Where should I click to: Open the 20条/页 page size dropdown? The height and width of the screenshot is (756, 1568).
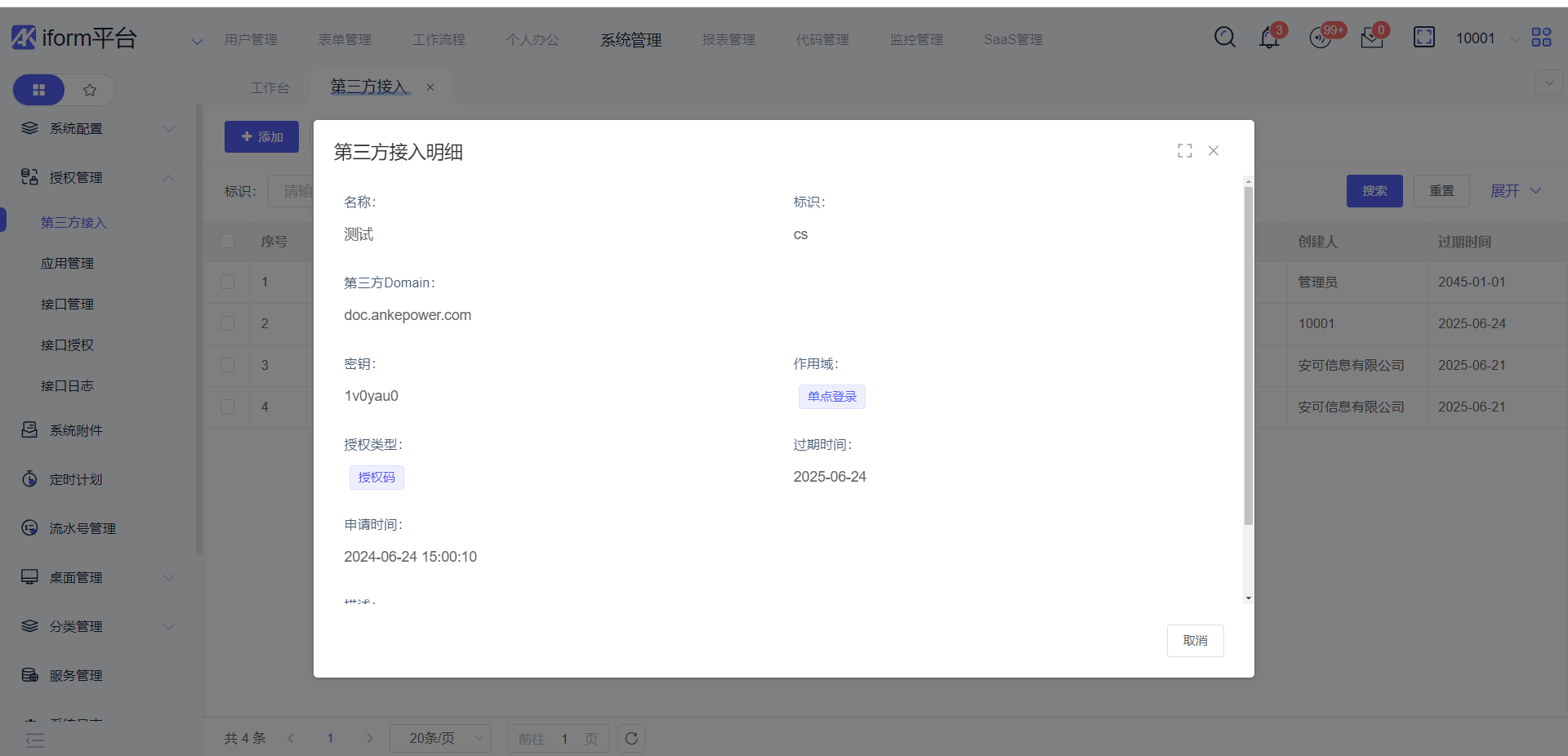[x=440, y=738]
